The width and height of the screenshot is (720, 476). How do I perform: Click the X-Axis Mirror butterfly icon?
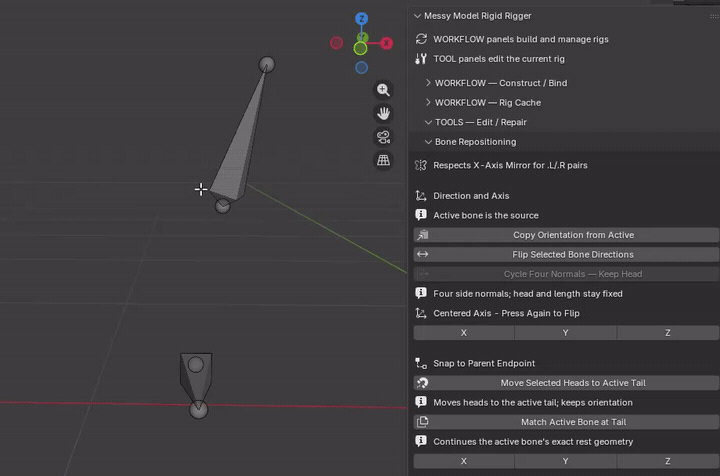pyautogui.click(x=421, y=165)
